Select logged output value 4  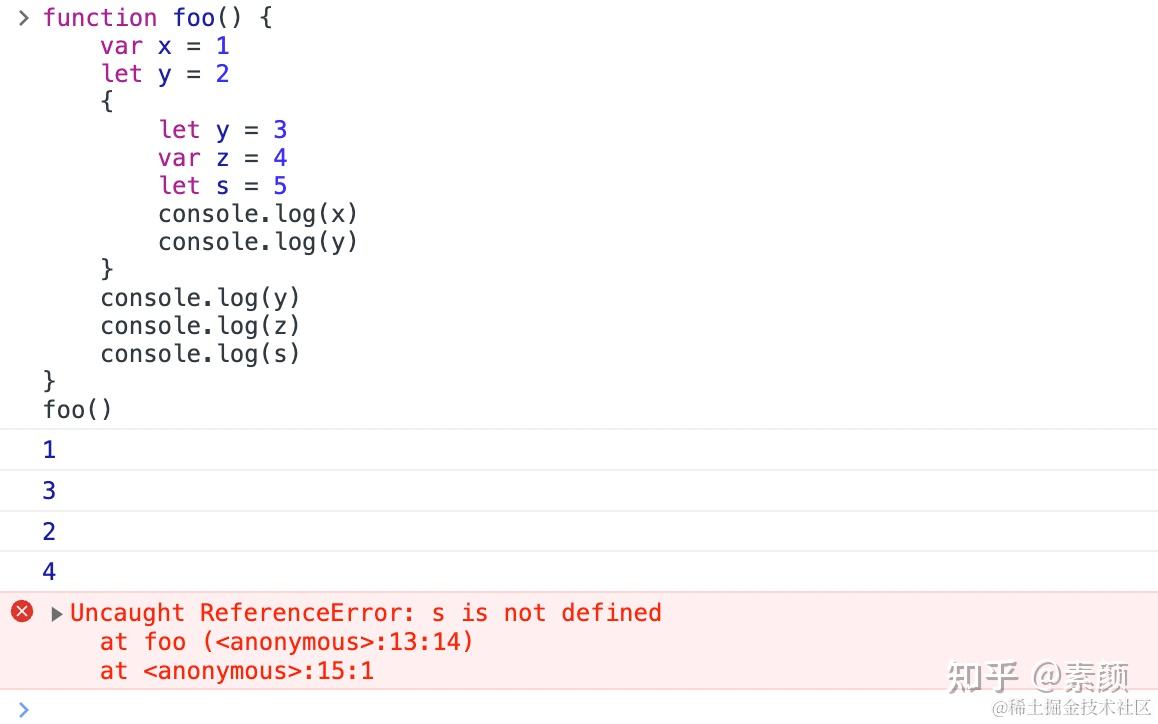[x=49, y=571]
